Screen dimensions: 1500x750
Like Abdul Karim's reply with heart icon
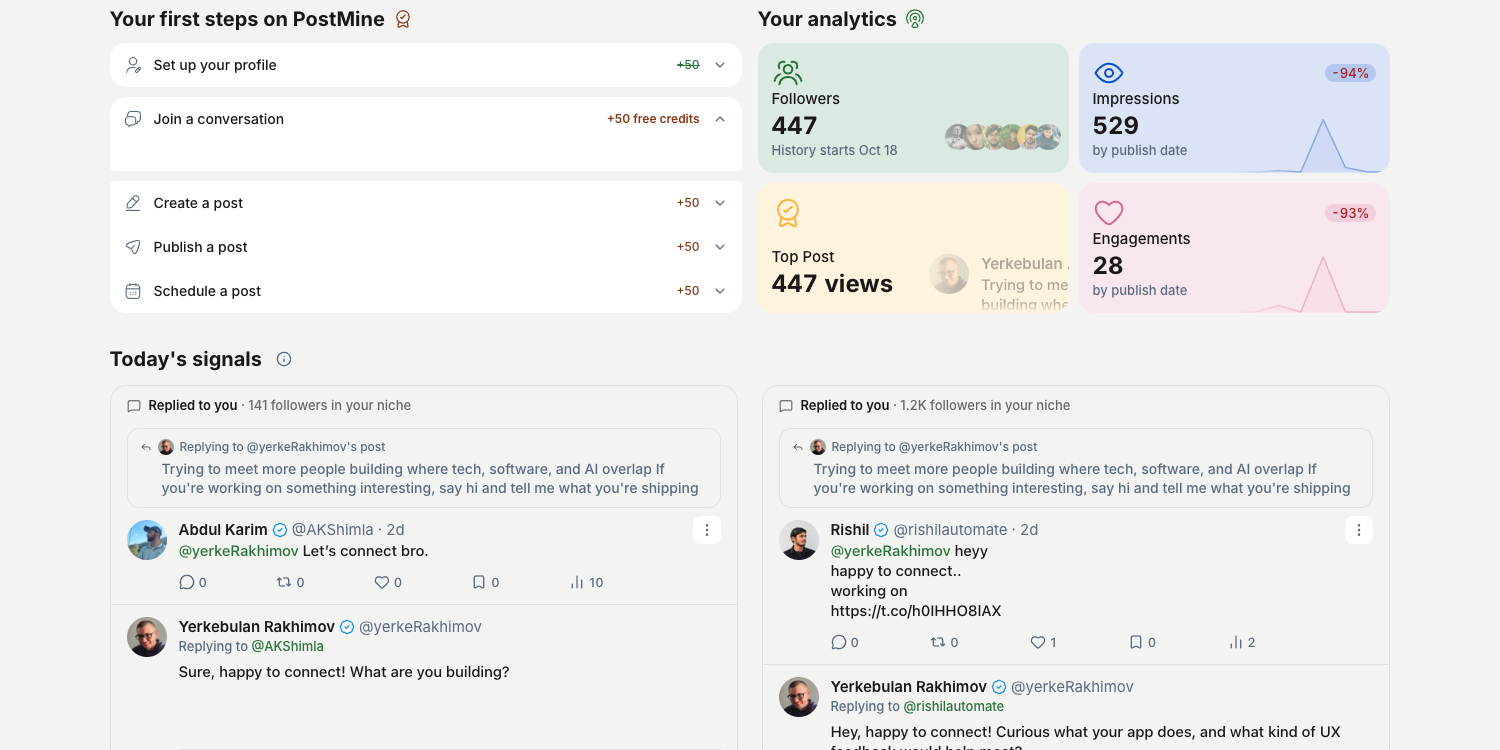381,582
